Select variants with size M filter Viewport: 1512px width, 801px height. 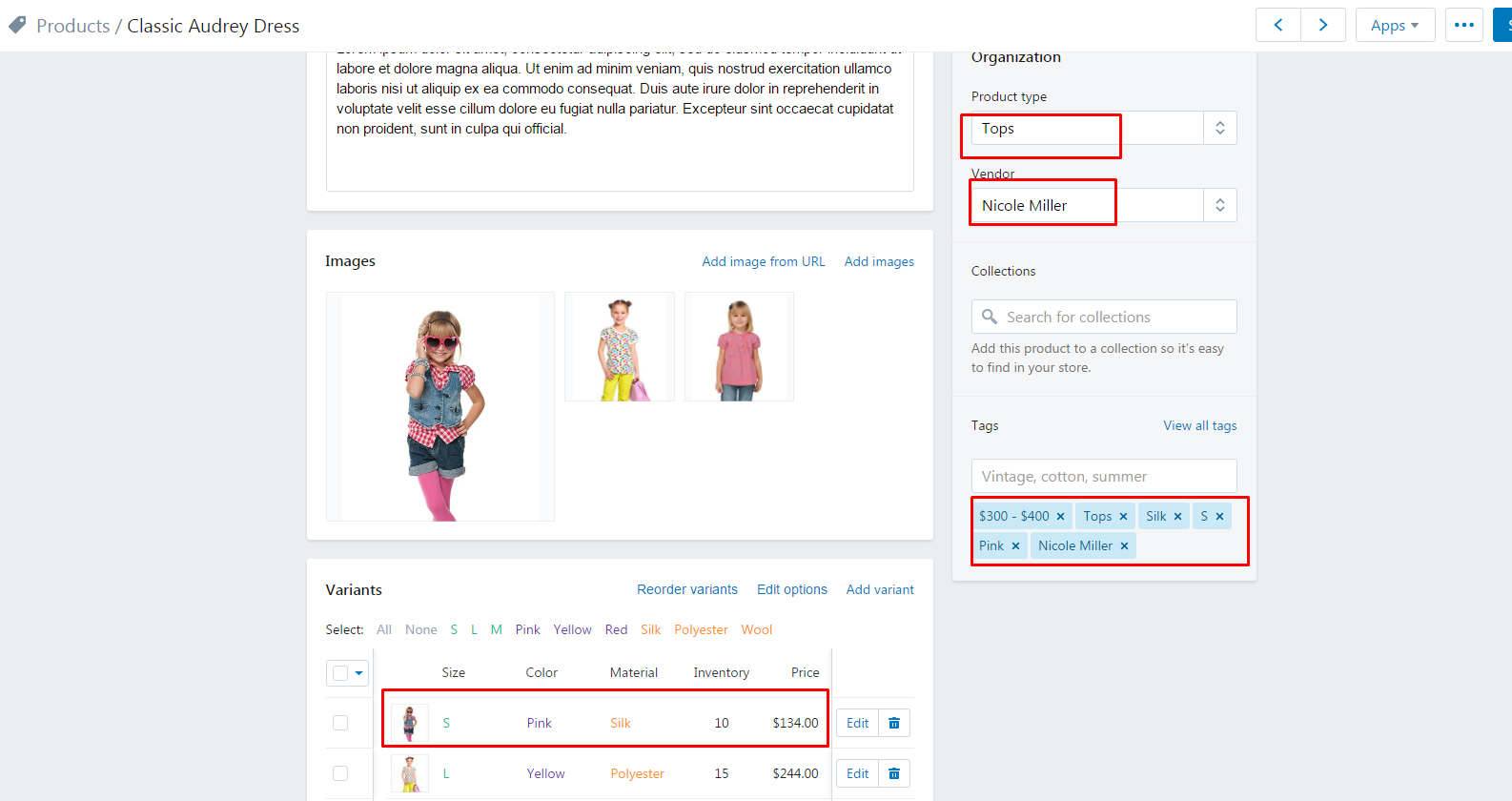pos(497,629)
